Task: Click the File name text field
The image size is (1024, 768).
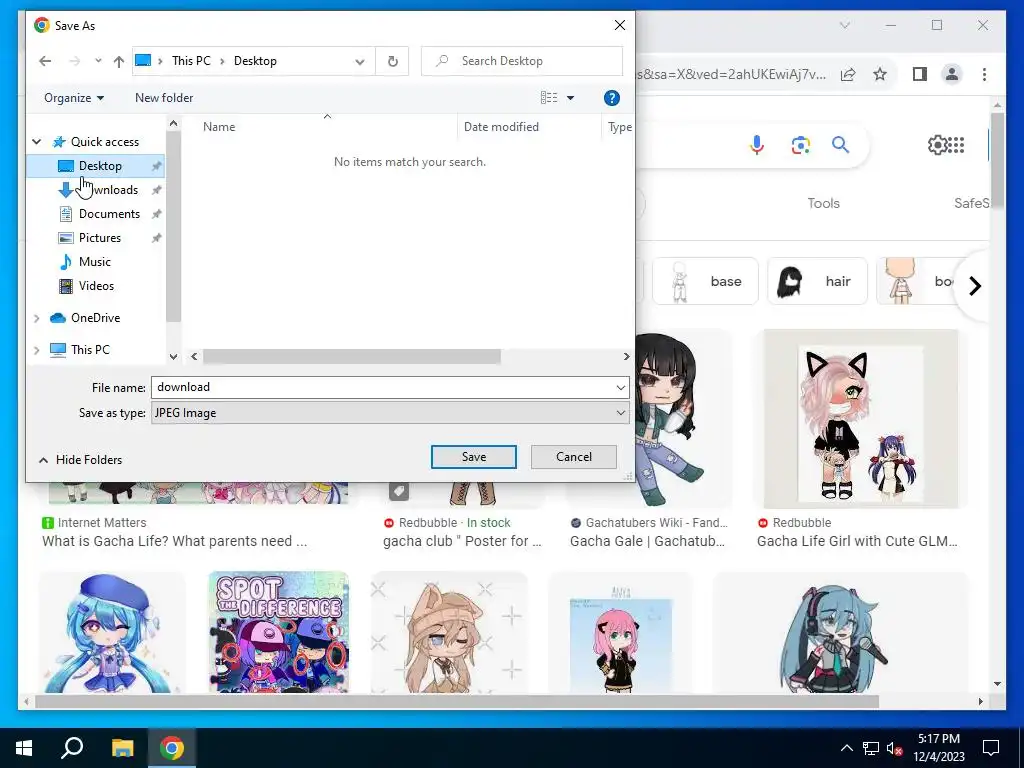Action: [382, 387]
